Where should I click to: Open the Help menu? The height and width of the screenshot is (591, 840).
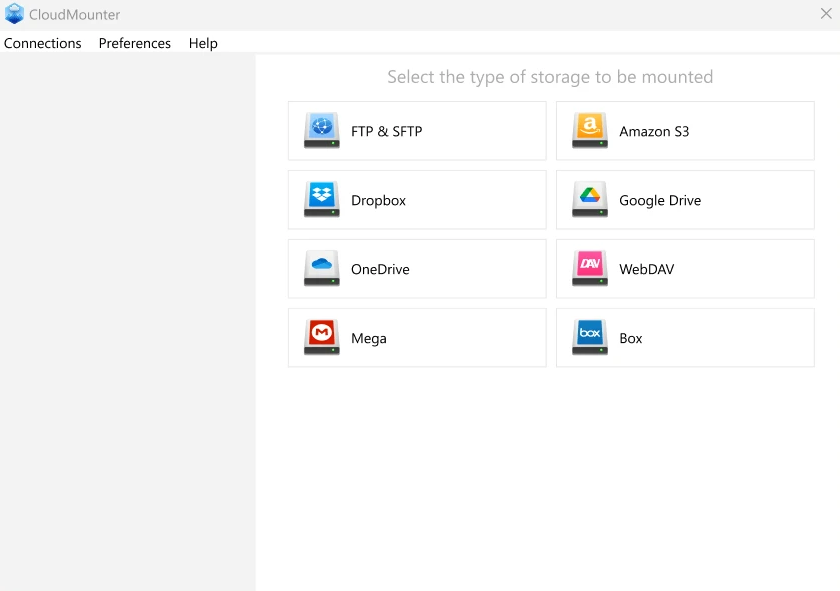pos(203,43)
